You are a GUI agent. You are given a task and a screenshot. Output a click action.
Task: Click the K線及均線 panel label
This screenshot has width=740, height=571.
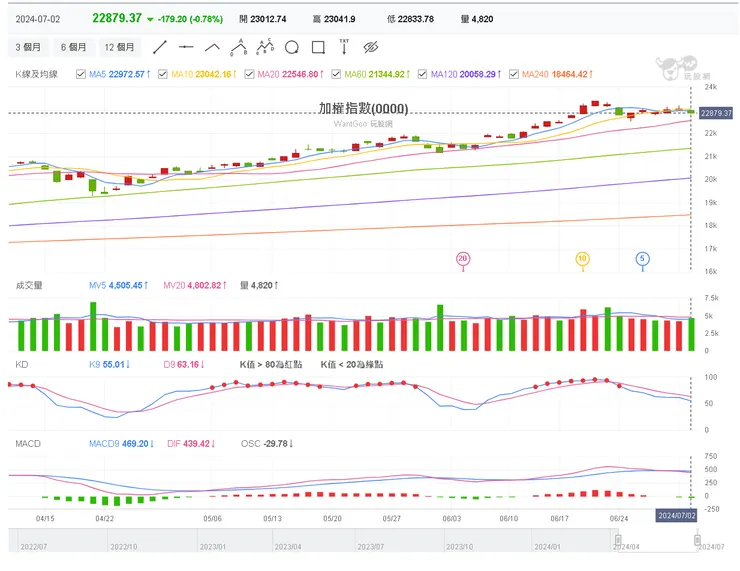click(37, 74)
